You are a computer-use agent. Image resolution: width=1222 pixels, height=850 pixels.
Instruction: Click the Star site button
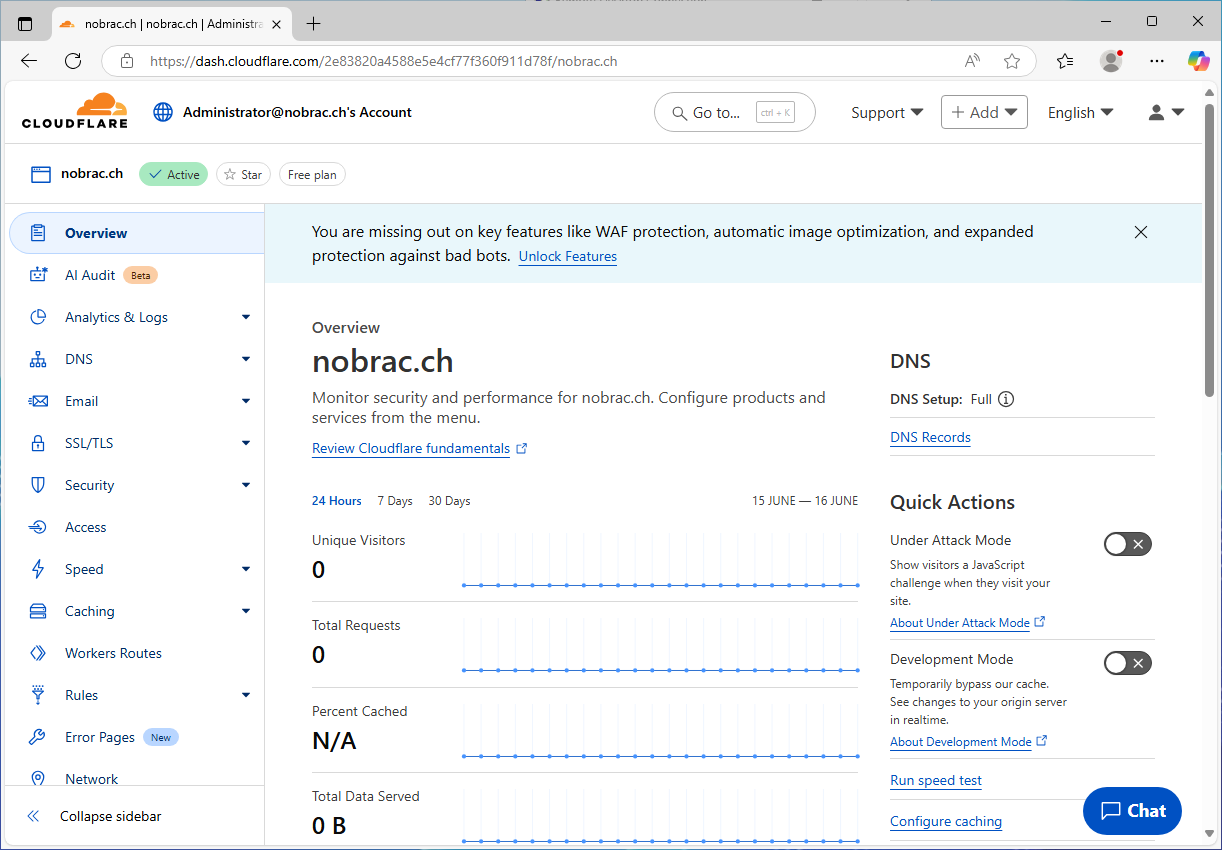(243, 175)
